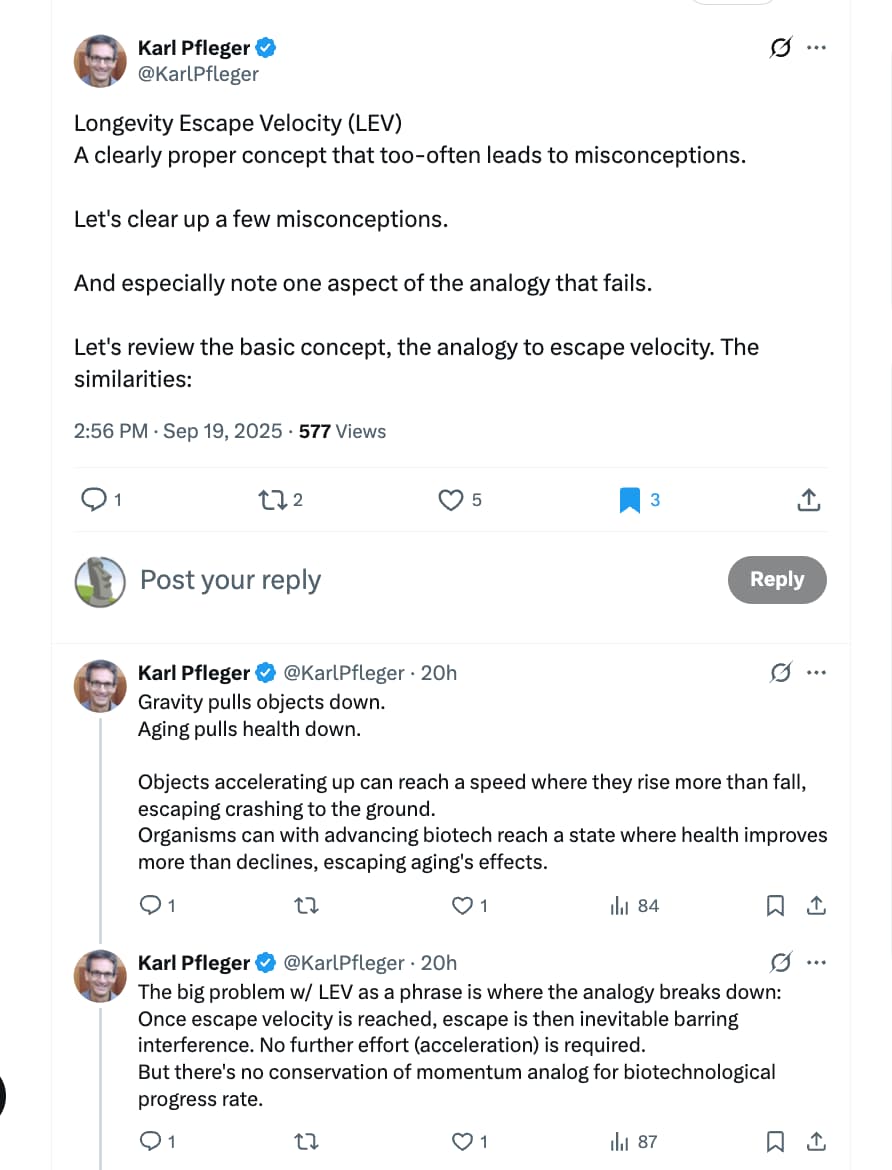View analytics showing 84 views
The height and width of the screenshot is (1170, 892).
(x=634, y=906)
